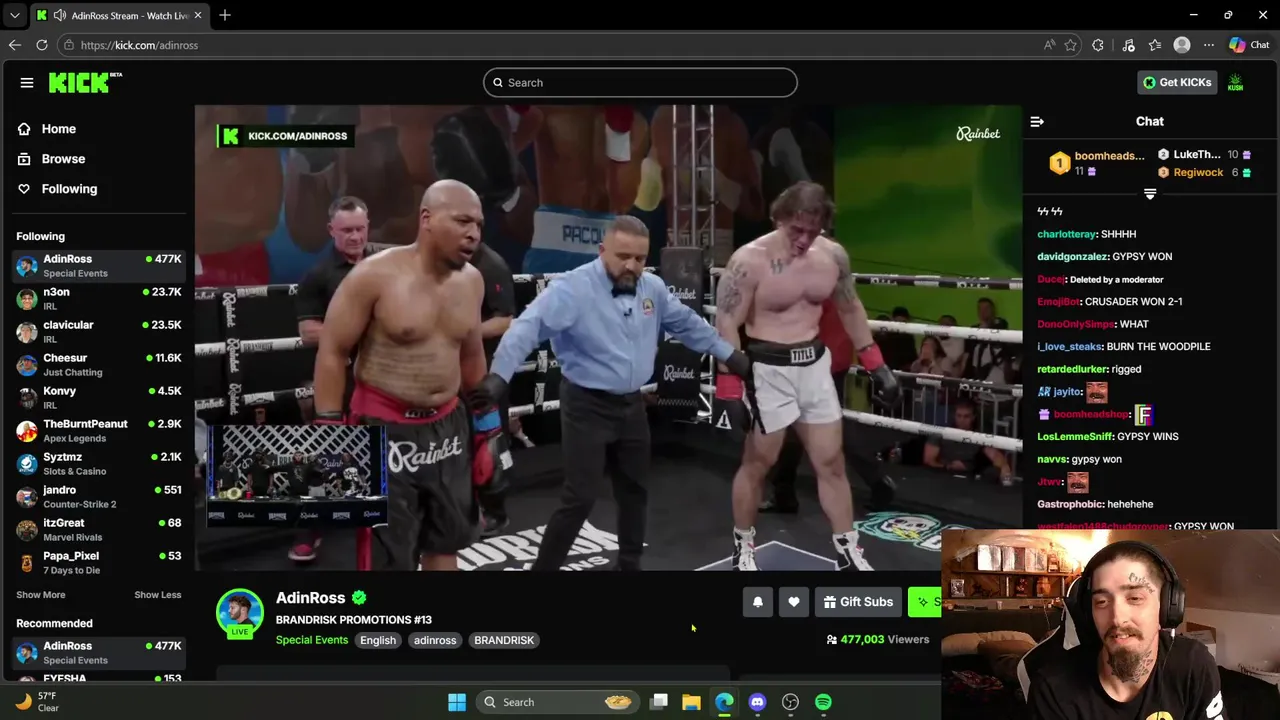1280x720 pixels.
Task: Open Syztmz's Slots & Casino stream
Action: click(98, 463)
